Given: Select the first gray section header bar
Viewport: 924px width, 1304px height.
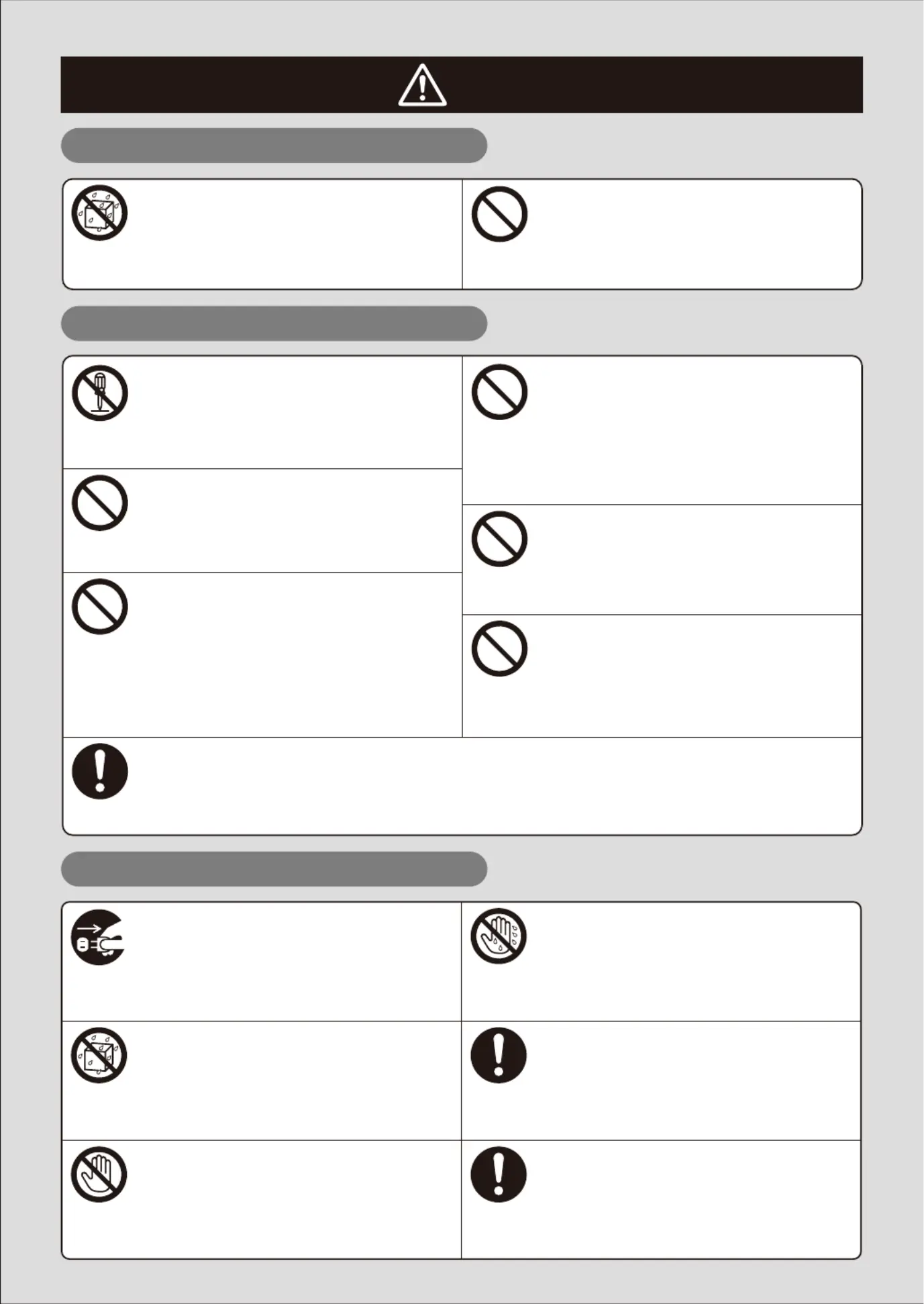Looking at the screenshot, I should [x=274, y=146].
